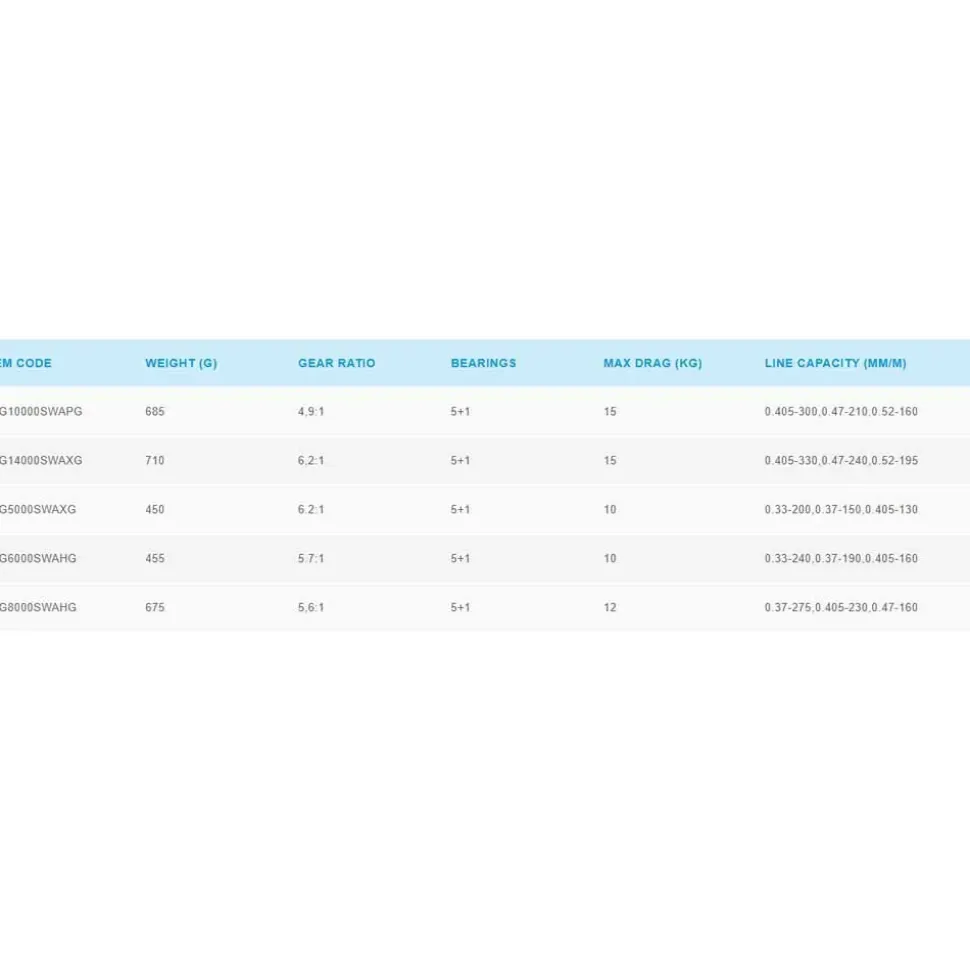Click line capacity 0.405-330,0.47-240,0.52-195
This screenshot has height=971, width=970.
click(841, 461)
